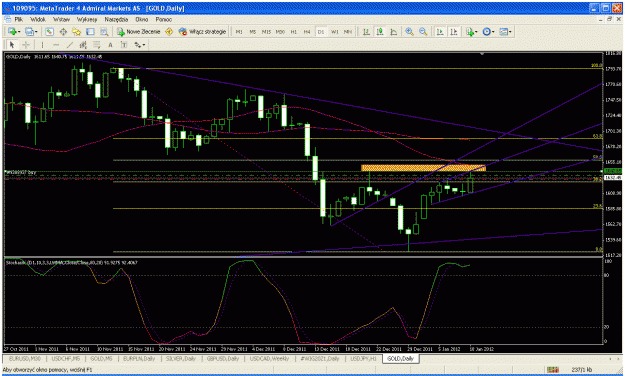625x376 pixels.
Task: Expand the New Chart dropdown arrow
Action: pos(18,31)
